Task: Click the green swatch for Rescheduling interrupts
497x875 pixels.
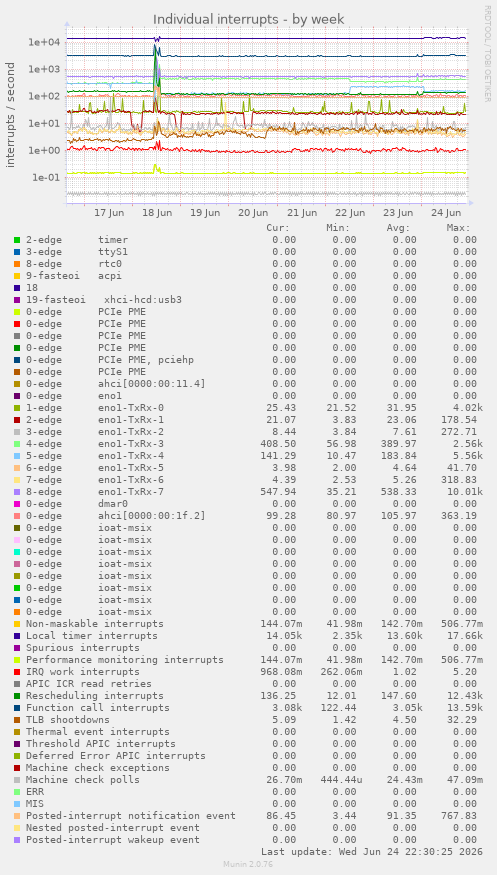Action: pyautogui.click(x=17, y=695)
